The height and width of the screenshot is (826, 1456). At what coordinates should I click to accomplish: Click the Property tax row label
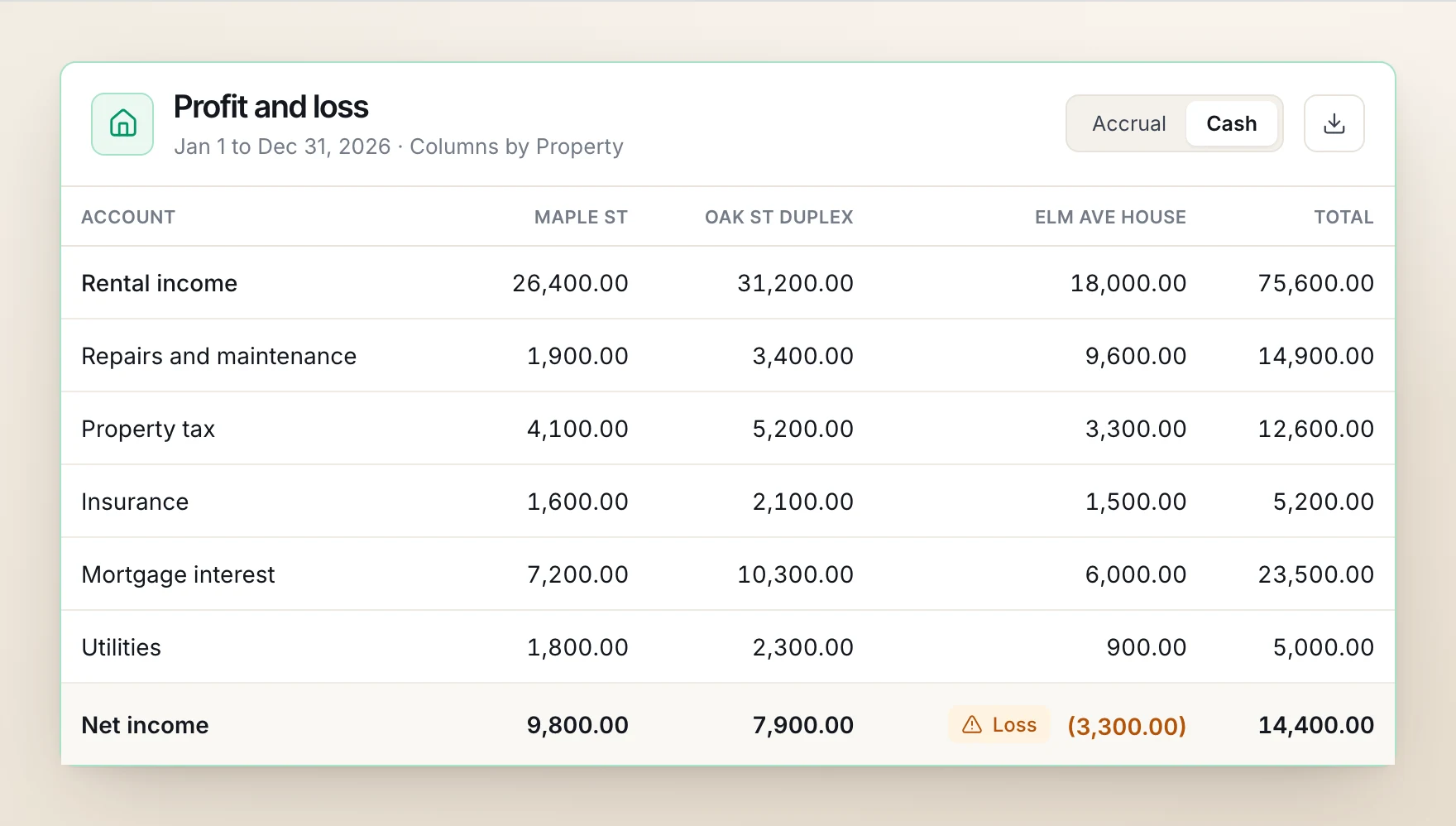click(148, 429)
